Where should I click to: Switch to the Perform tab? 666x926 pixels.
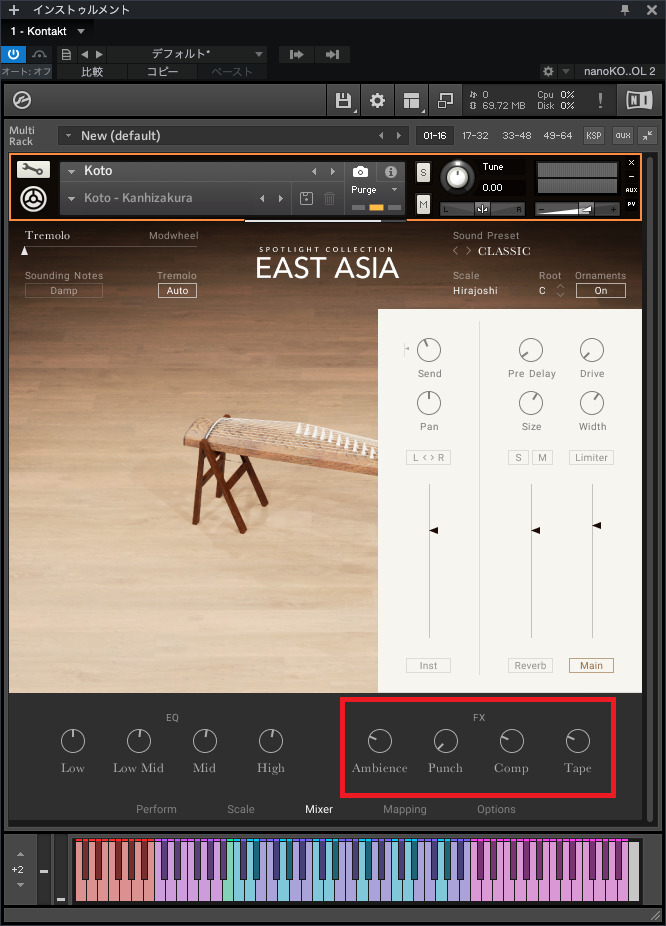click(x=156, y=809)
